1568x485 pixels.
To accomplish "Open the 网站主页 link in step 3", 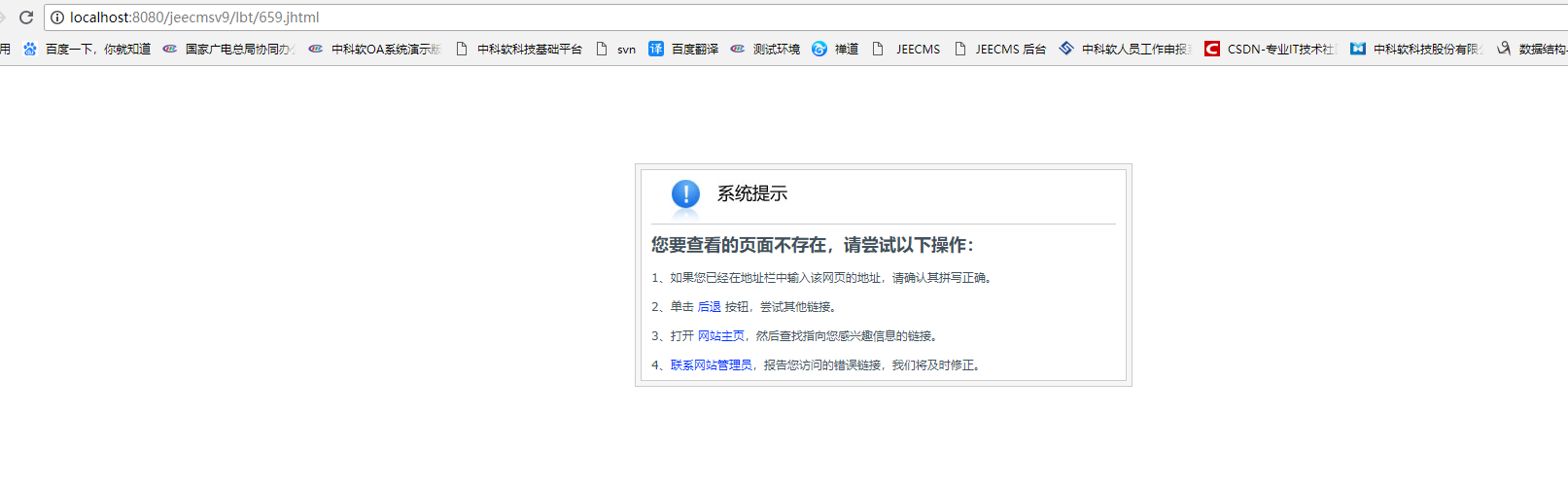I will [721, 336].
